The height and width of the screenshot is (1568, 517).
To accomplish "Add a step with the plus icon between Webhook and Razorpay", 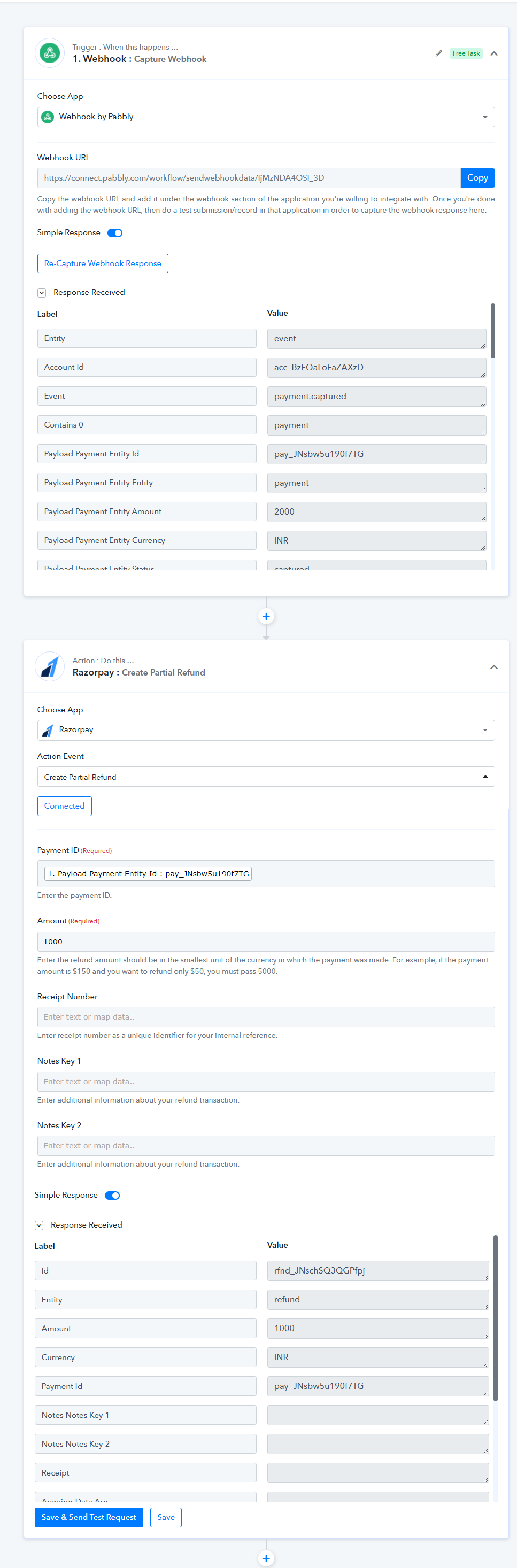I will pos(266,616).
